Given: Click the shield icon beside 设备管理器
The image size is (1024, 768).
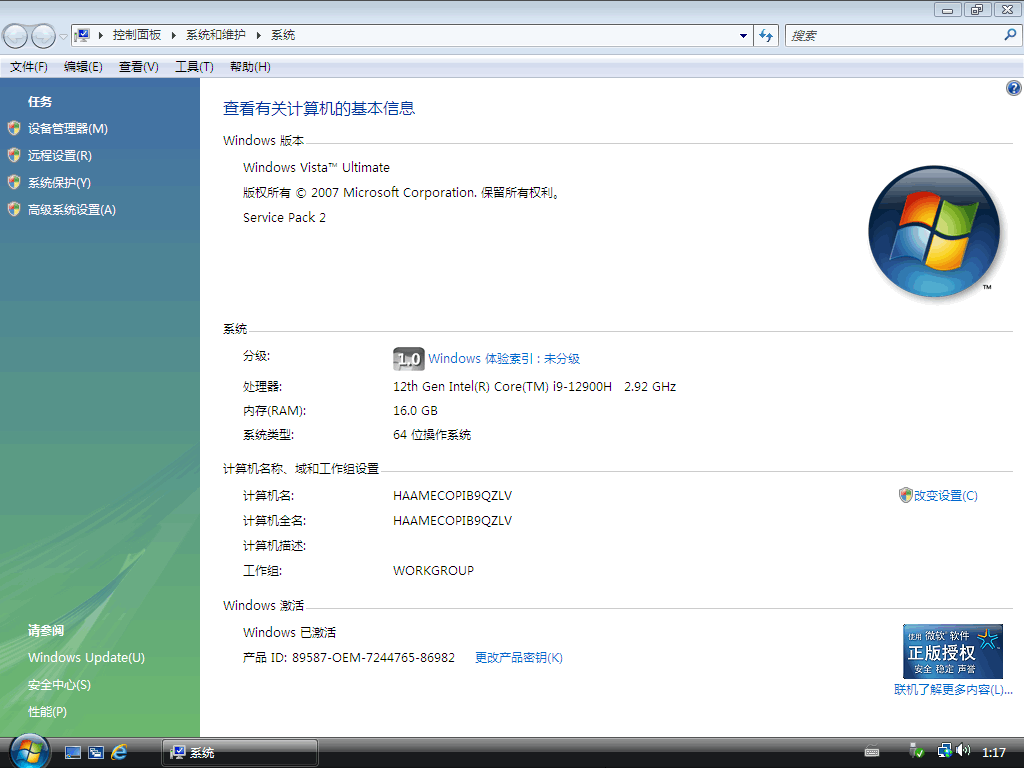Looking at the screenshot, I should pos(14,128).
